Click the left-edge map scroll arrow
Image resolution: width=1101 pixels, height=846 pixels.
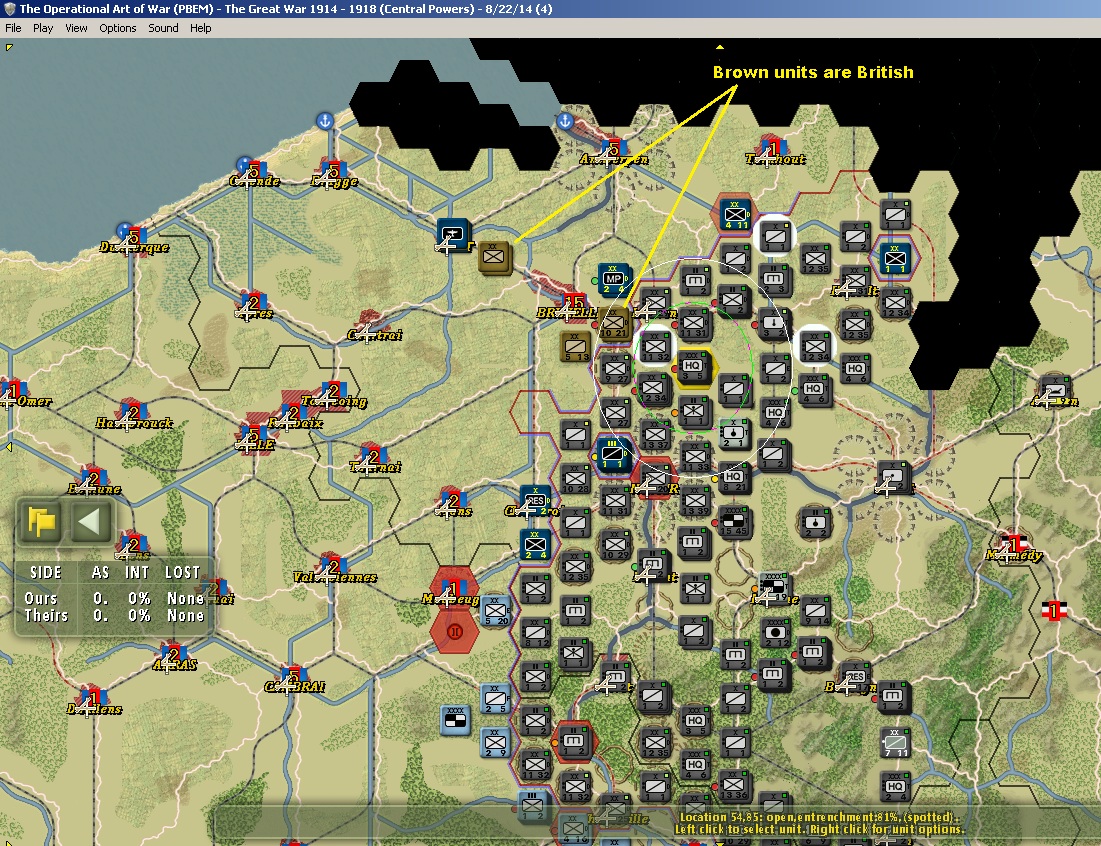click(8, 447)
